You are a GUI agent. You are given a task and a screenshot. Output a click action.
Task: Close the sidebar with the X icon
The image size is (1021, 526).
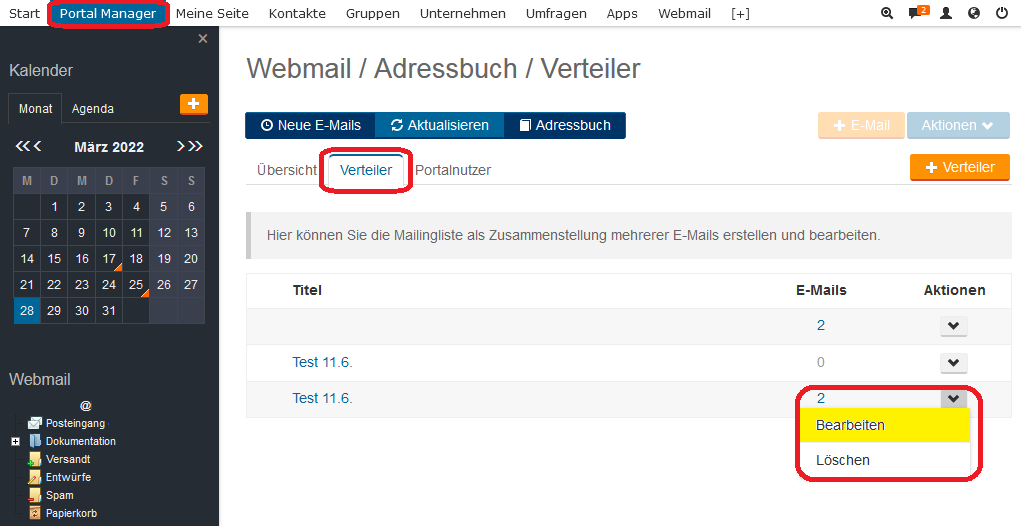pyautogui.click(x=203, y=39)
